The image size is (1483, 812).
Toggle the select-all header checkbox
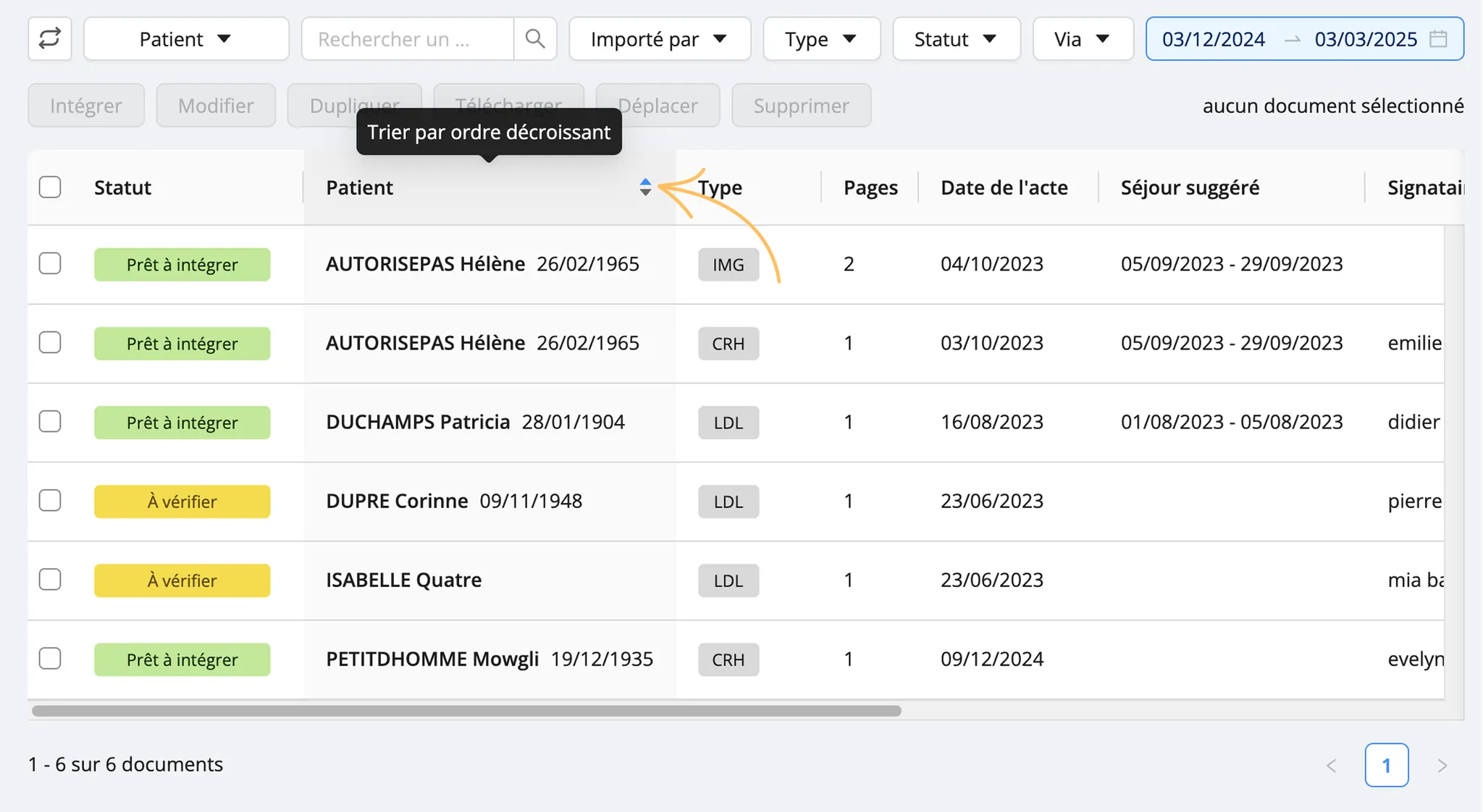[x=50, y=187]
